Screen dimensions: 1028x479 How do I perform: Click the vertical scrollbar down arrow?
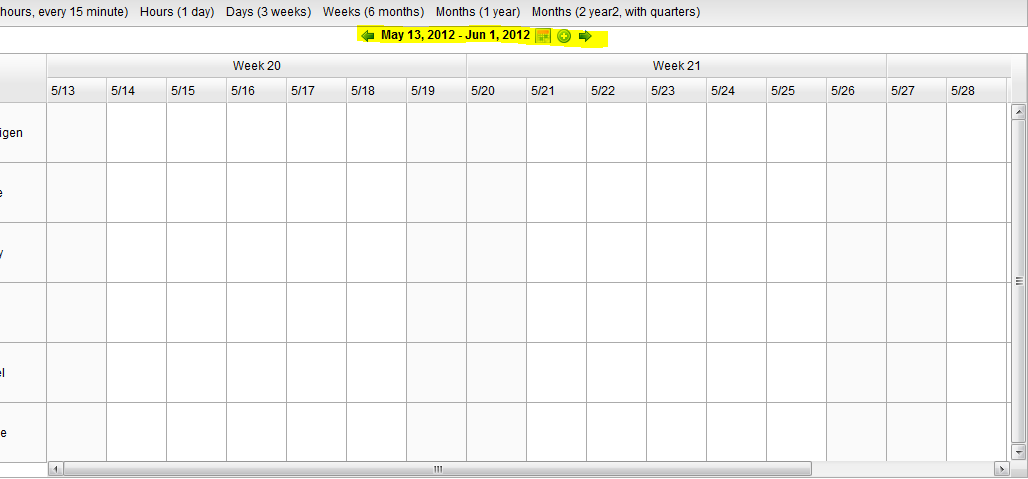click(x=1018, y=451)
